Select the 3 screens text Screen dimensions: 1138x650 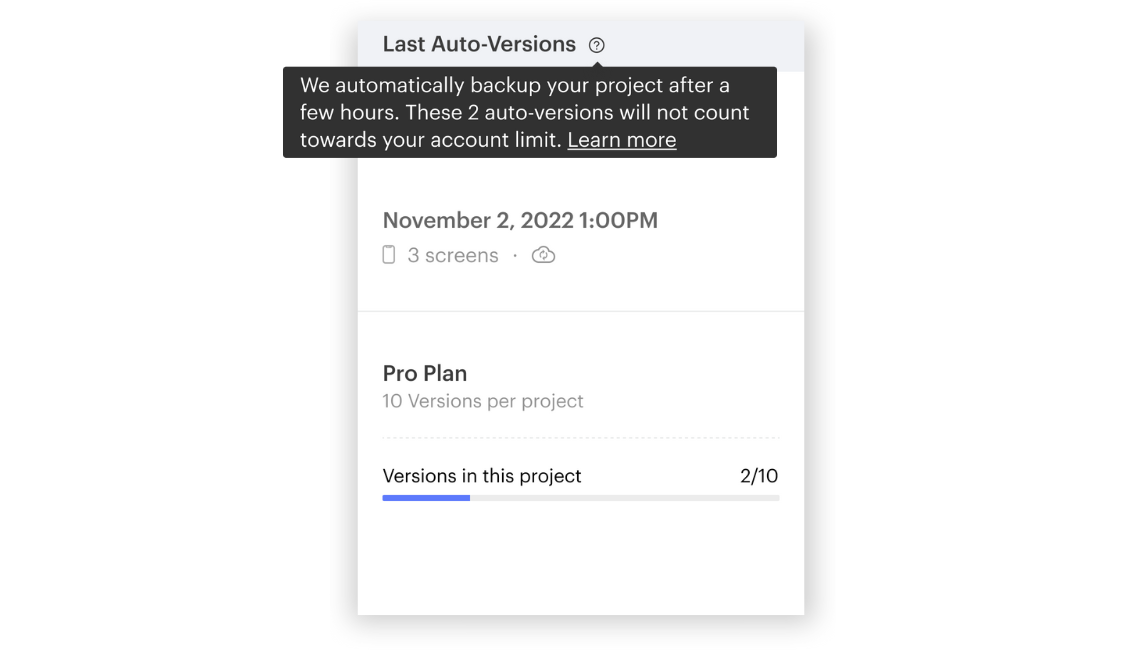453,255
